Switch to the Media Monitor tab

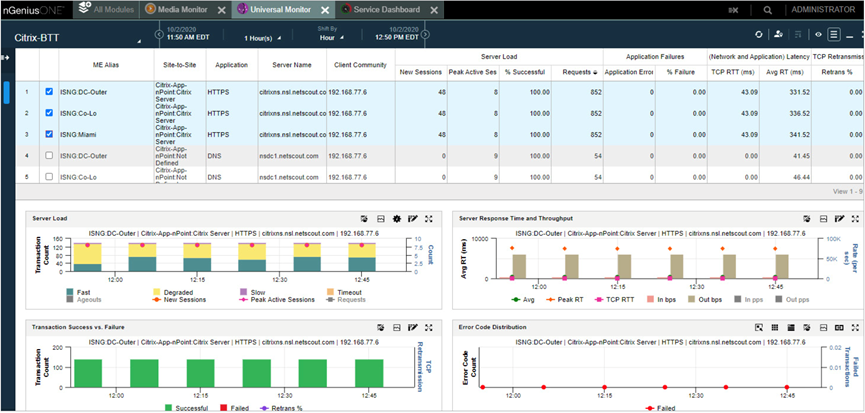(182, 9)
